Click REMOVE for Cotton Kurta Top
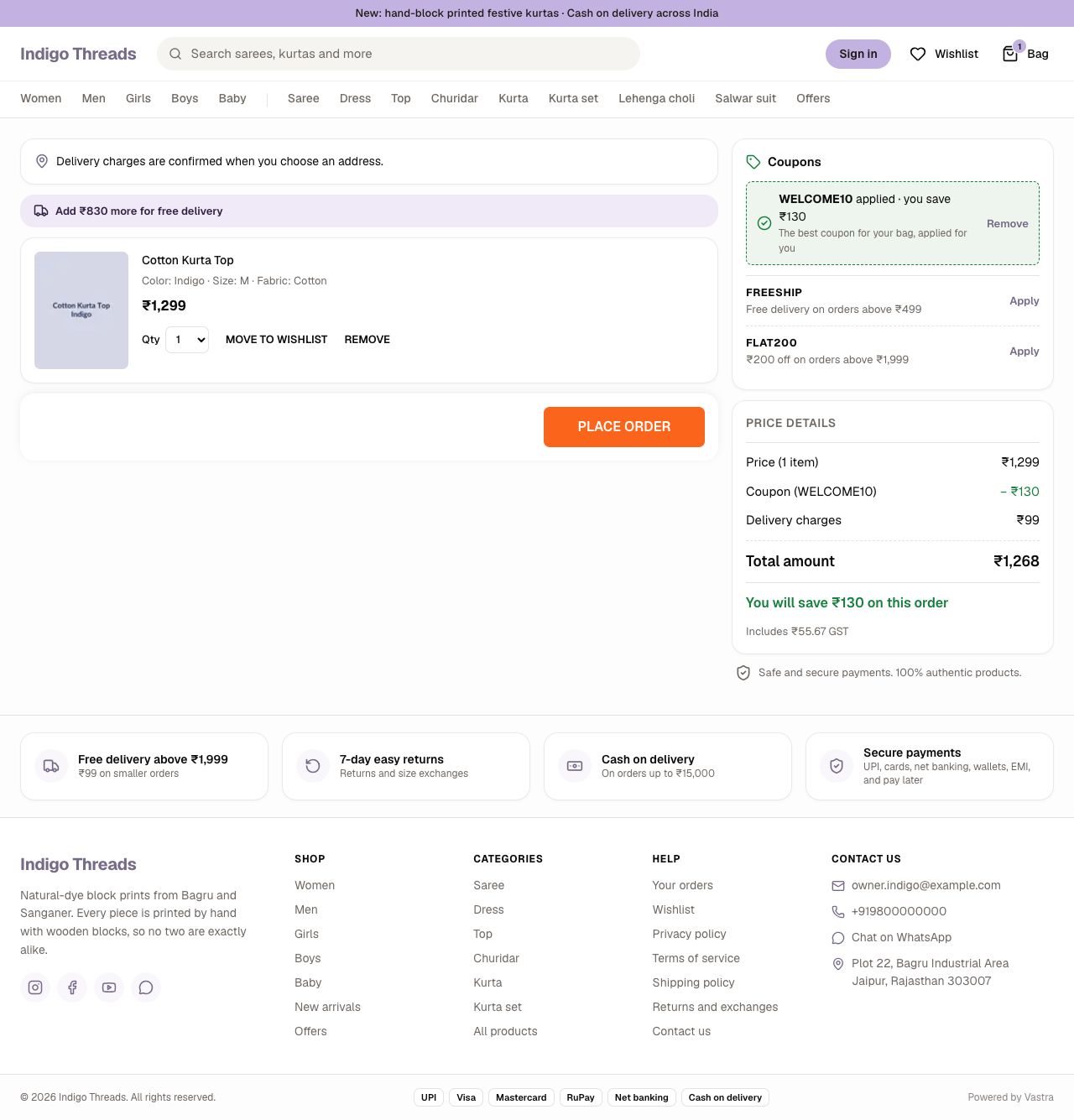 coord(367,340)
